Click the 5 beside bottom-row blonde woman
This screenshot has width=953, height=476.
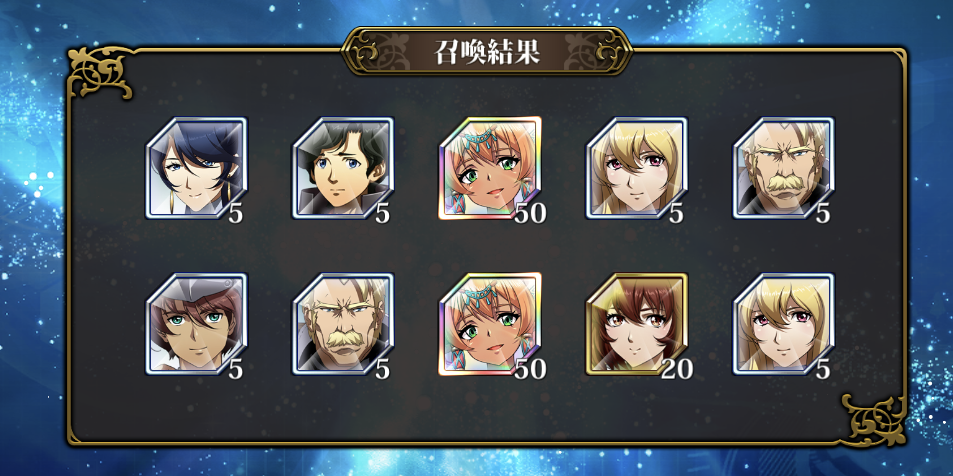click(824, 369)
